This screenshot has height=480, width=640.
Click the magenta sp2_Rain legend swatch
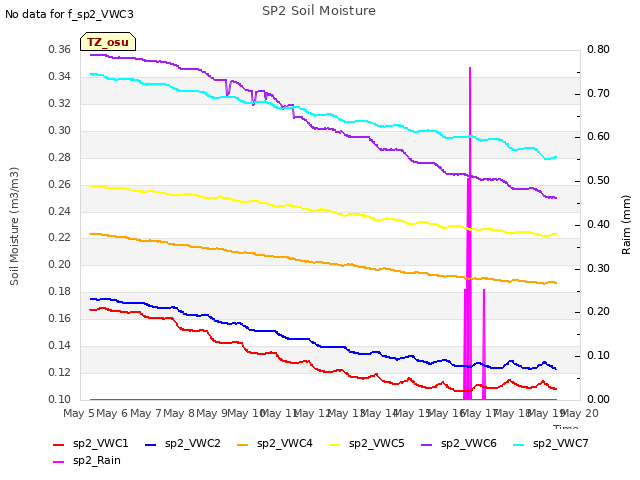[59, 462]
